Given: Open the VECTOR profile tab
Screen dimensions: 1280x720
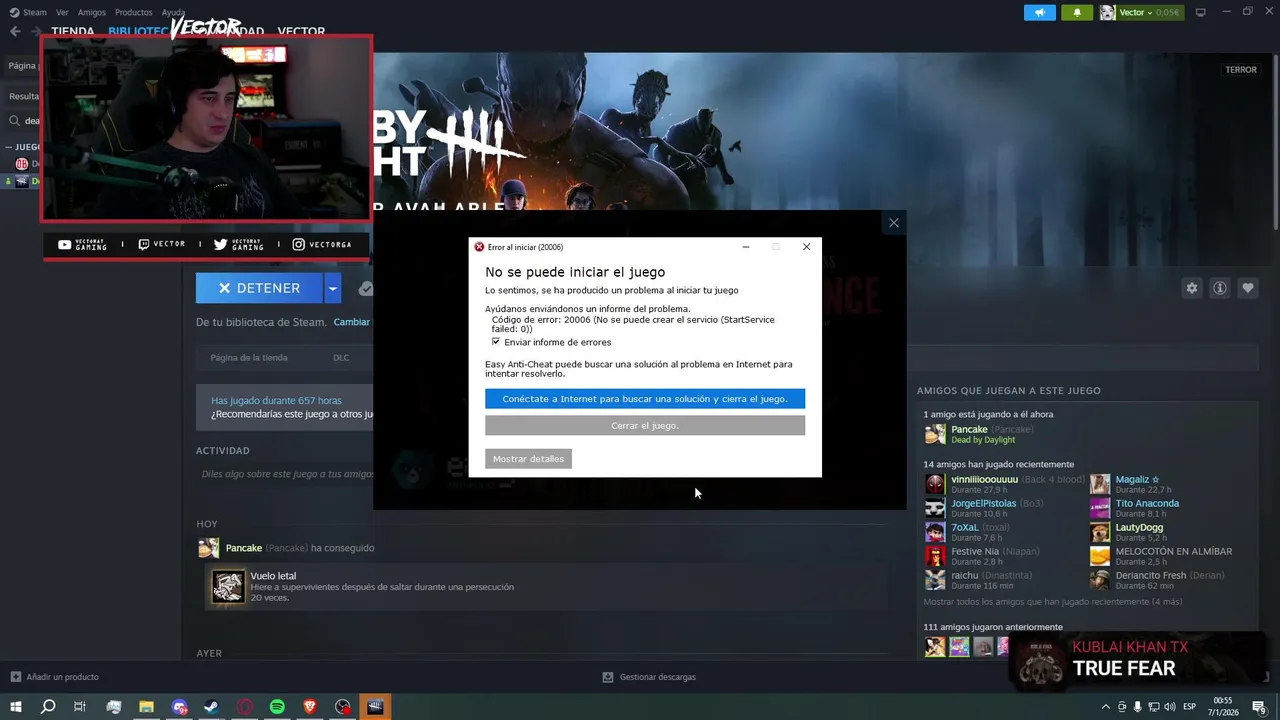Looking at the screenshot, I should (301, 31).
